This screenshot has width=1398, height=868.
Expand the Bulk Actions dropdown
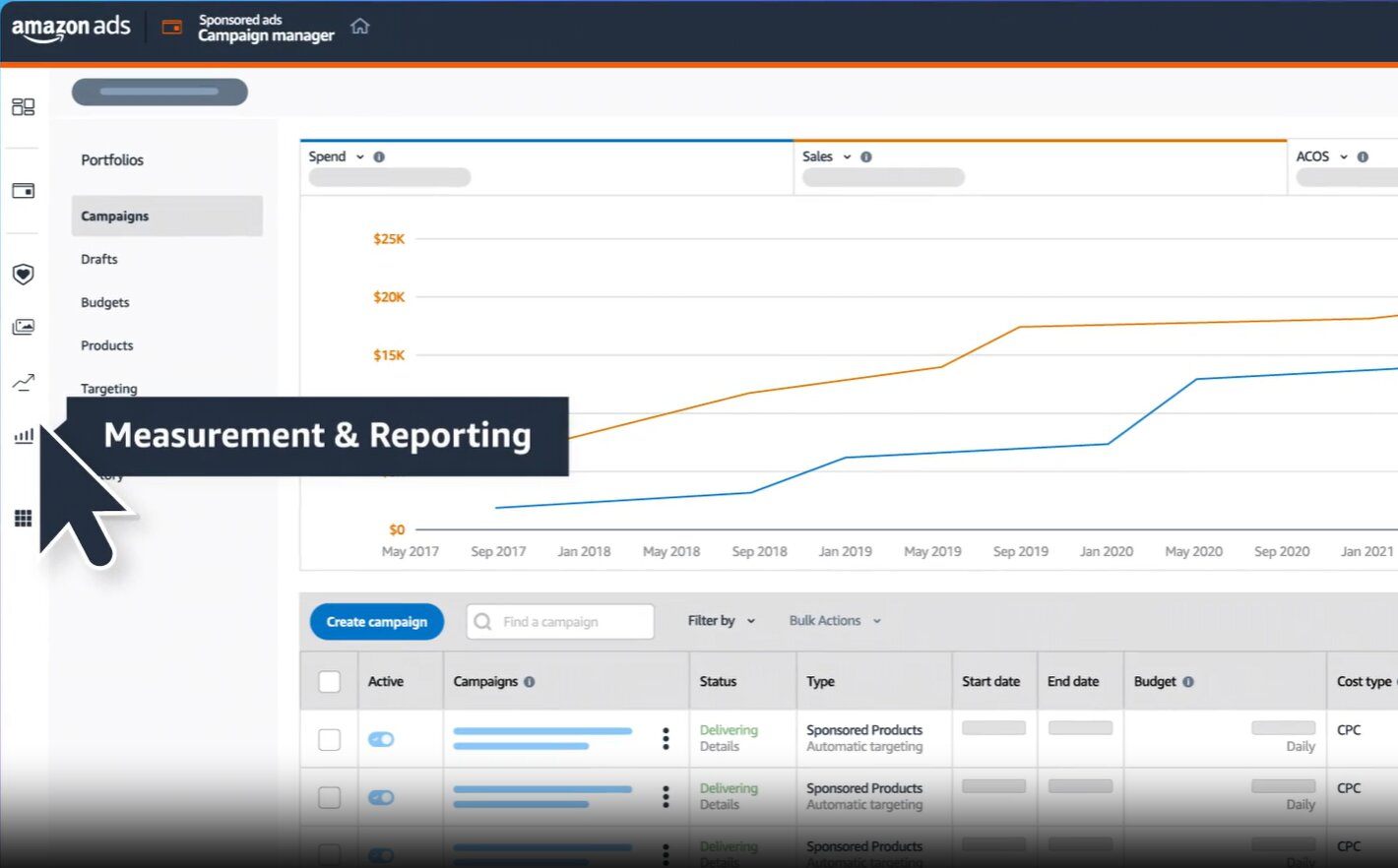point(834,621)
